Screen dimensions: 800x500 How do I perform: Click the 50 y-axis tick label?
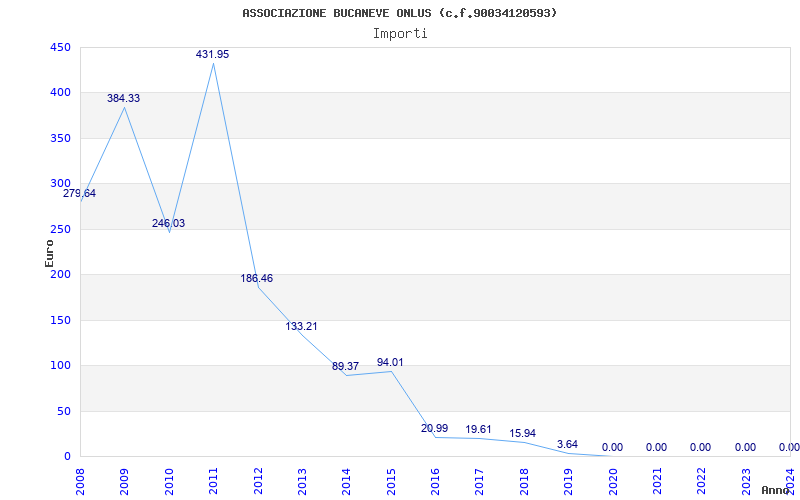pyautogui.click(x=63, y=411)
